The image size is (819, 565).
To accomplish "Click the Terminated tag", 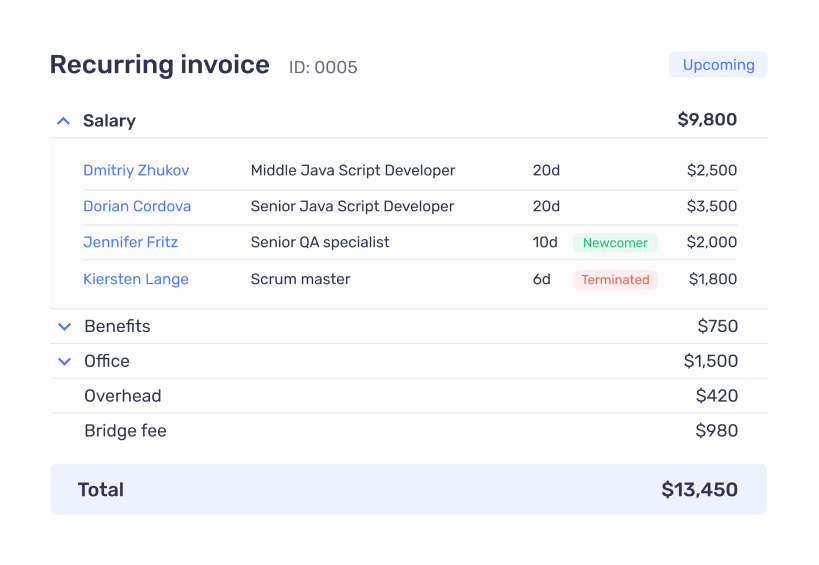I will coord(615,280).
